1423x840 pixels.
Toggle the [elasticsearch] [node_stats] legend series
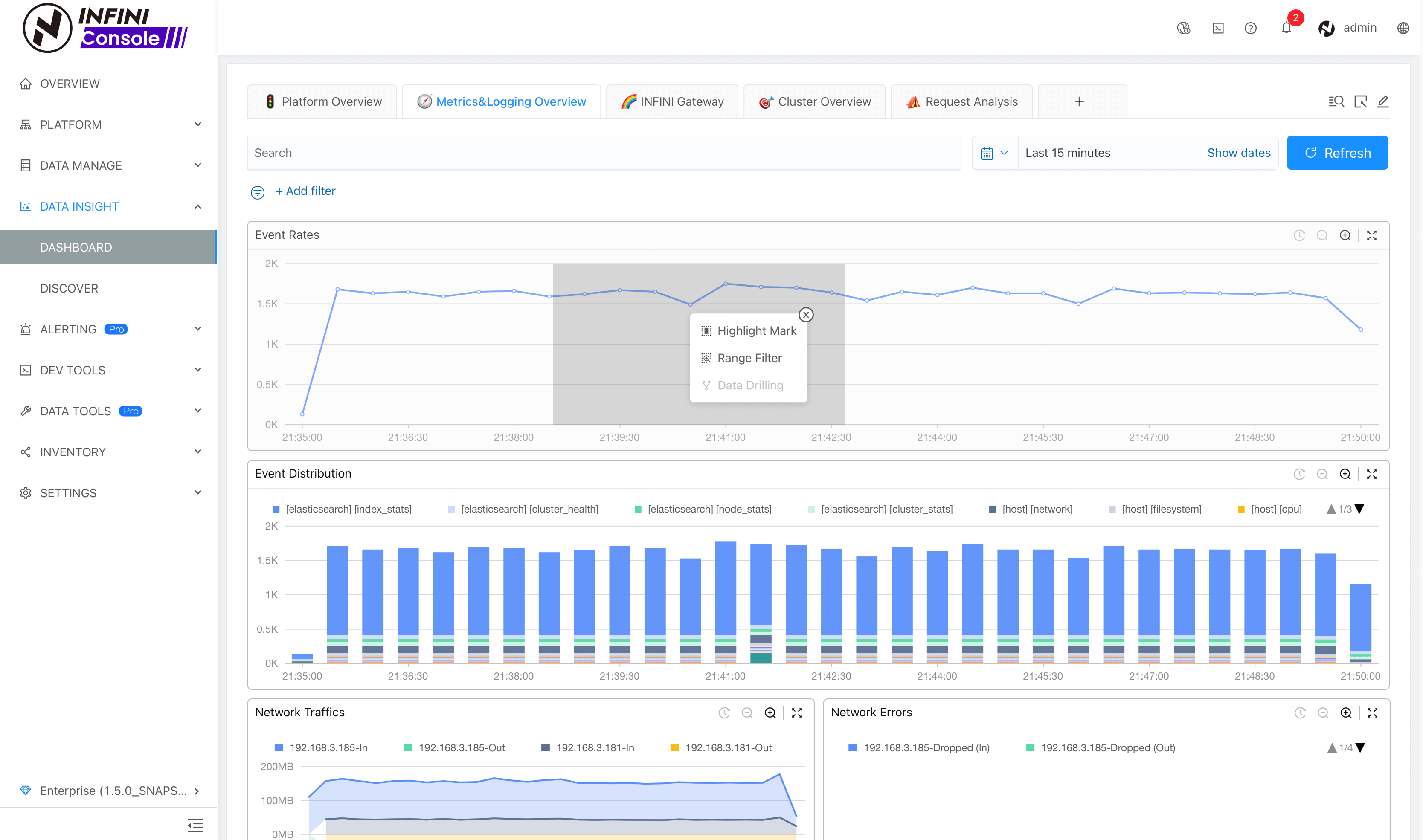click(703, 509)
